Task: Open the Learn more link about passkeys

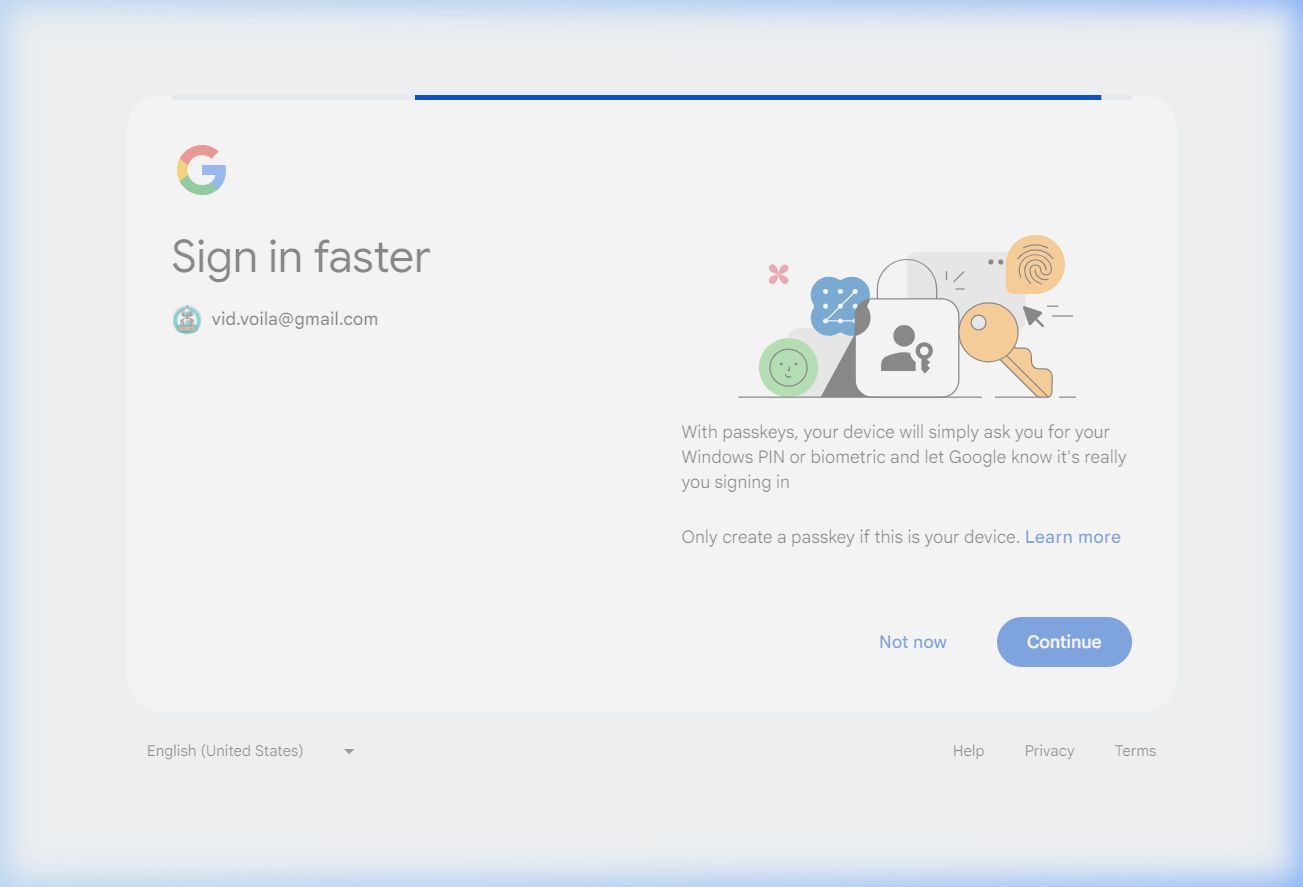Action: click(x=1072, y=537)
